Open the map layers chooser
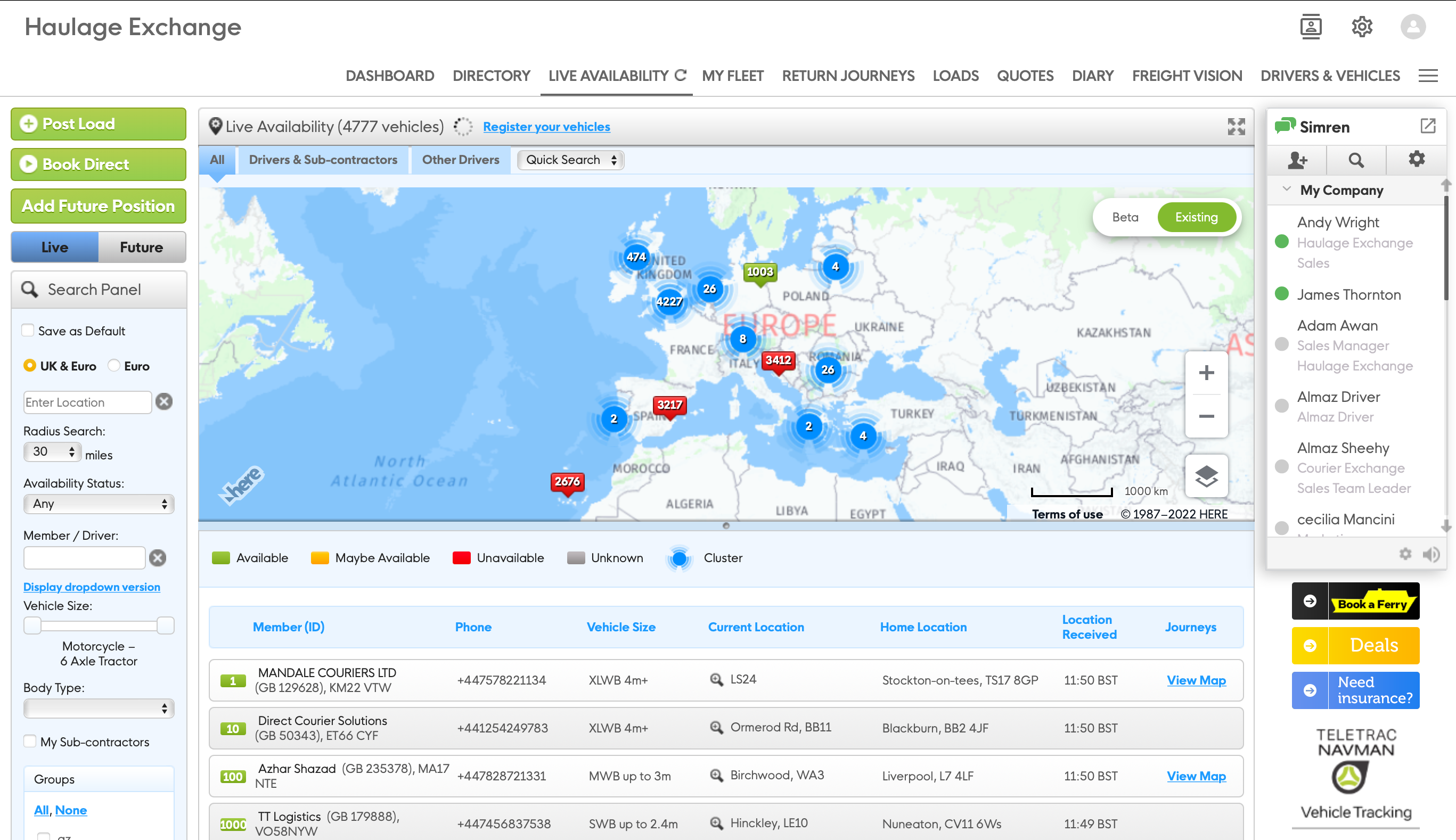This screenshot has width=1456, height=840. (x=1206, y=476)
